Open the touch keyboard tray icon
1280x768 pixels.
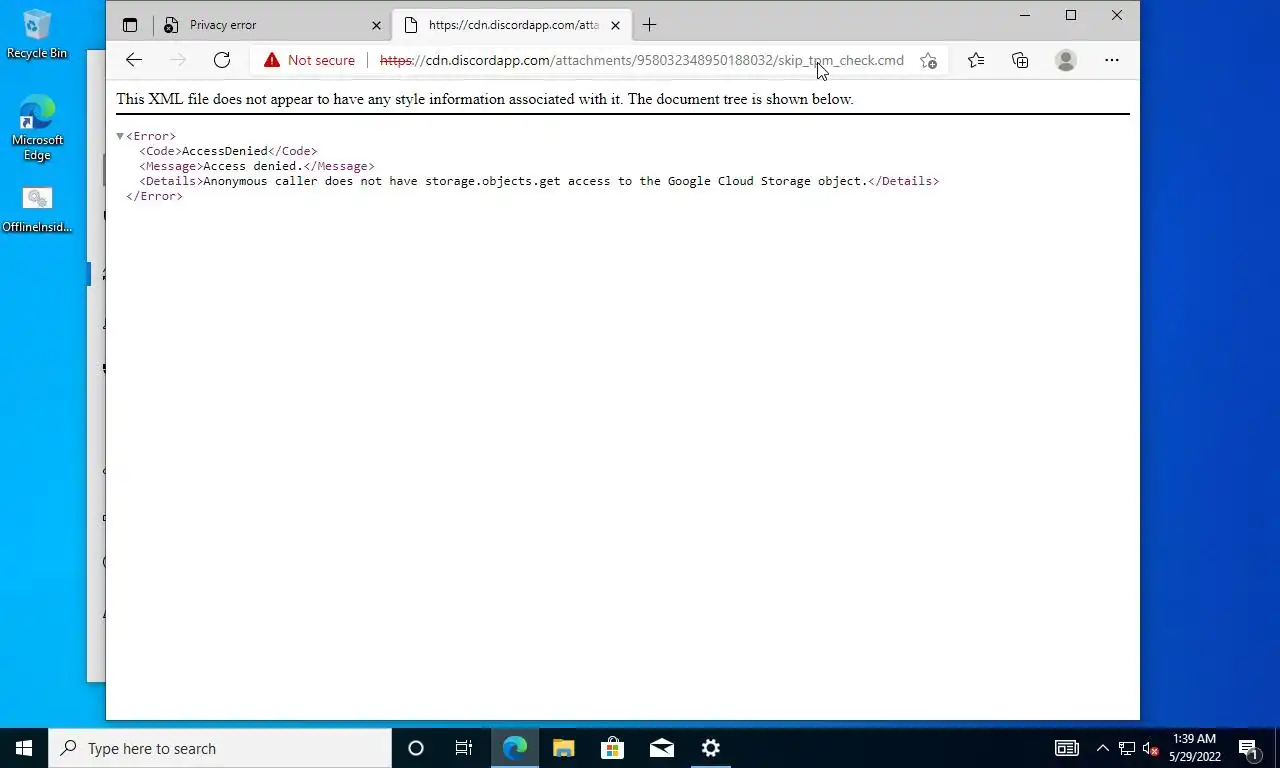pos(1067,748)
